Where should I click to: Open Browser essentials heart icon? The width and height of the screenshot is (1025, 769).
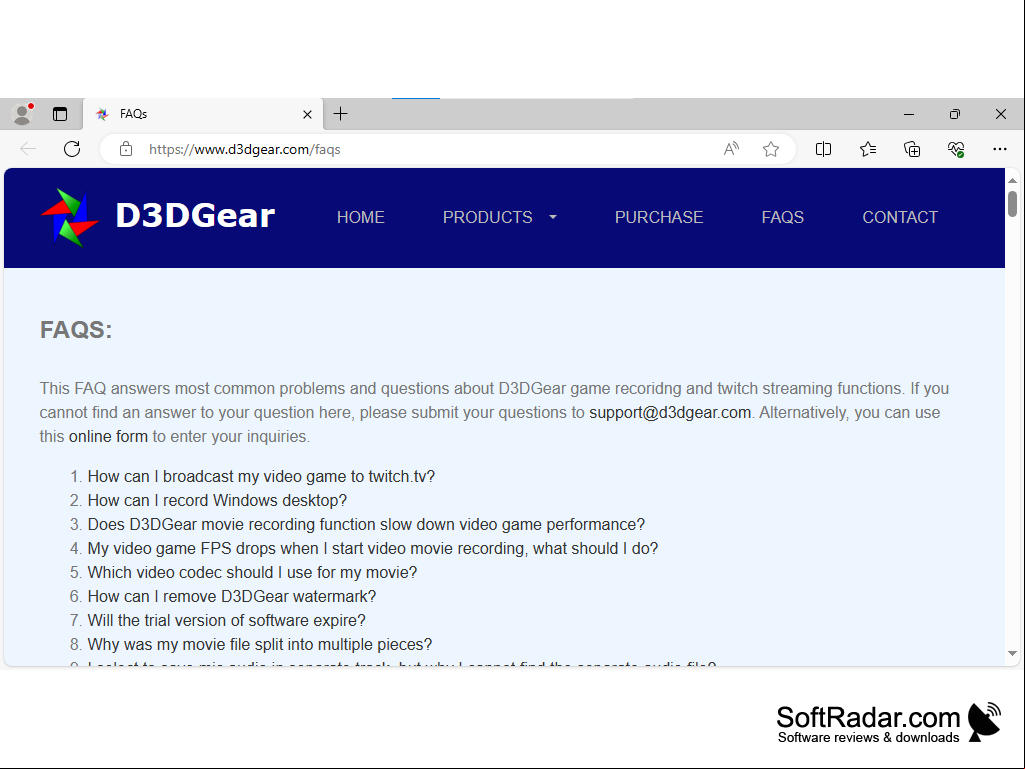pos(956,149)
